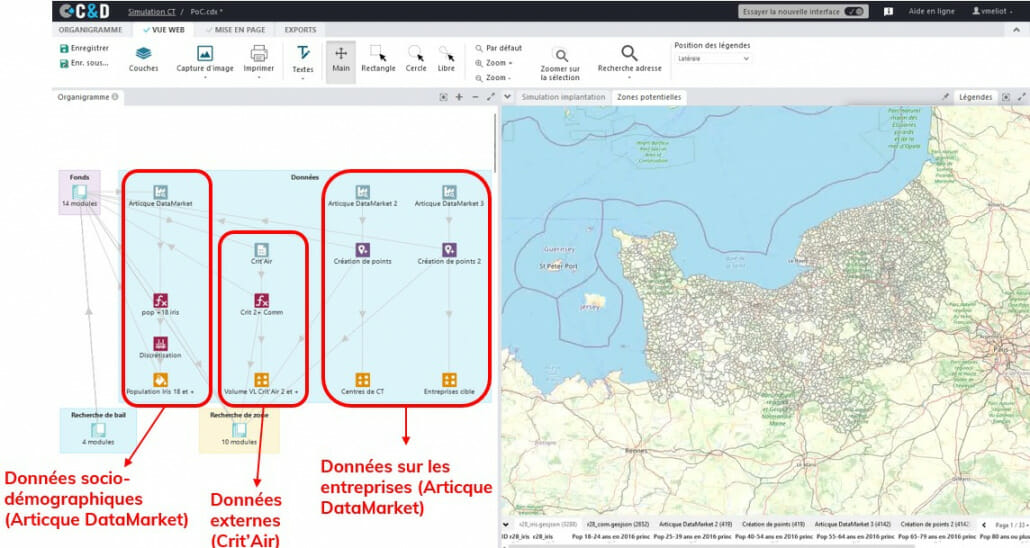This screenshot has width=1030, height=548.
Task: Select the Textes tool
Action: (x=303, y=58)
